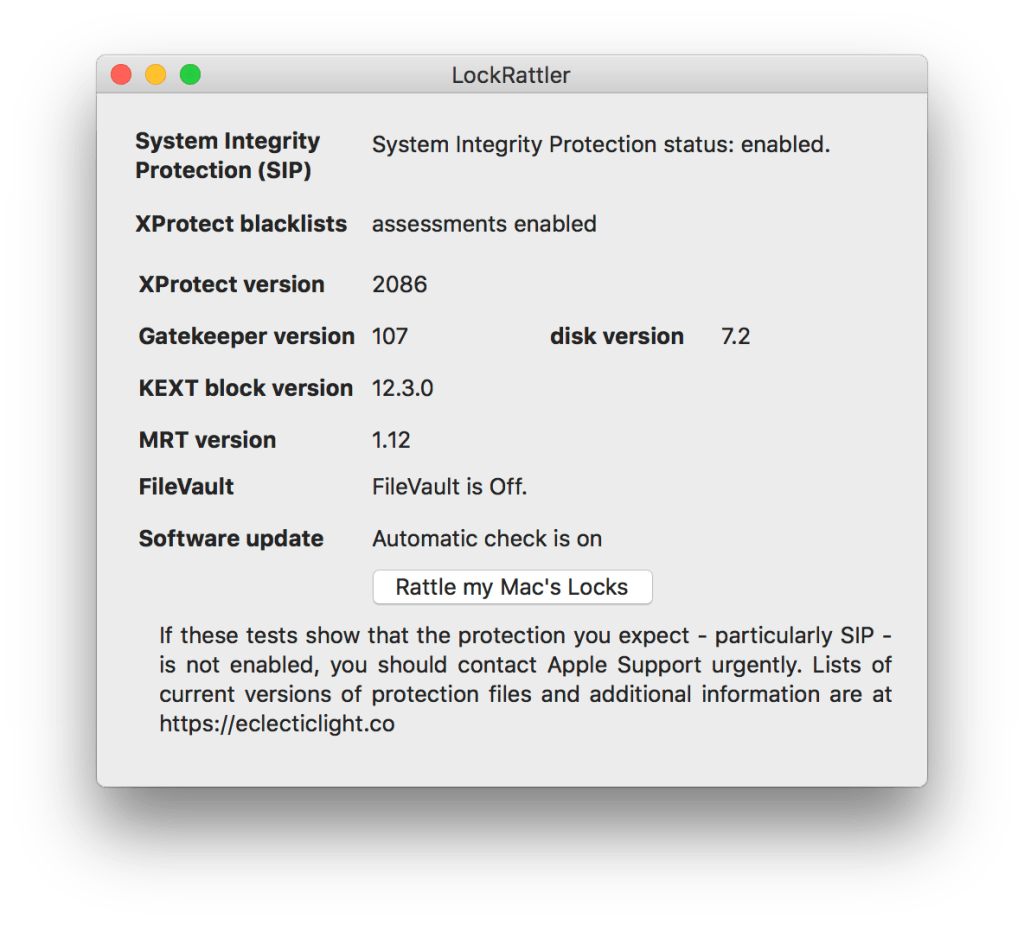Minimize the window using the yellow button
This screenshot has height=925, width=1024.
155,75
